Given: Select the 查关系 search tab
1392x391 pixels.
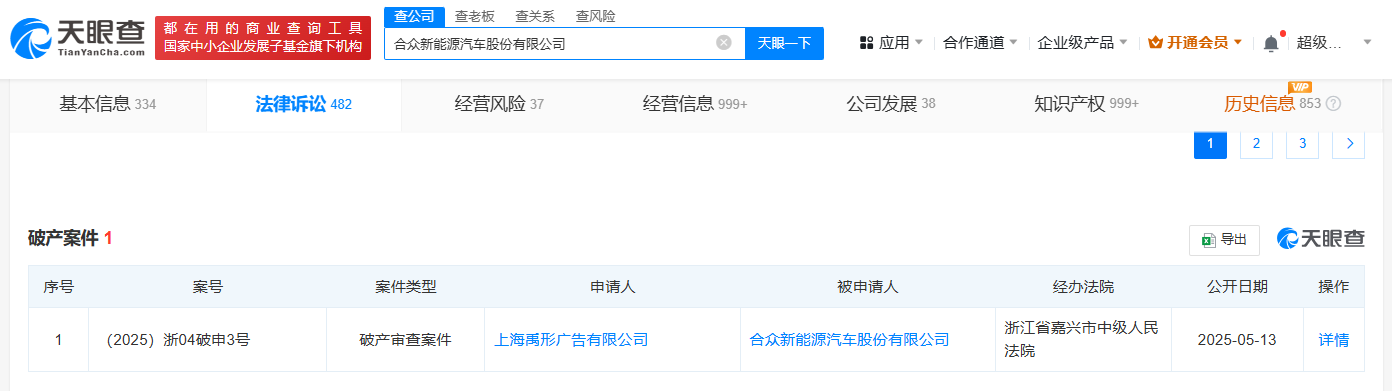Looking at the screenshot, I should 535,16.
